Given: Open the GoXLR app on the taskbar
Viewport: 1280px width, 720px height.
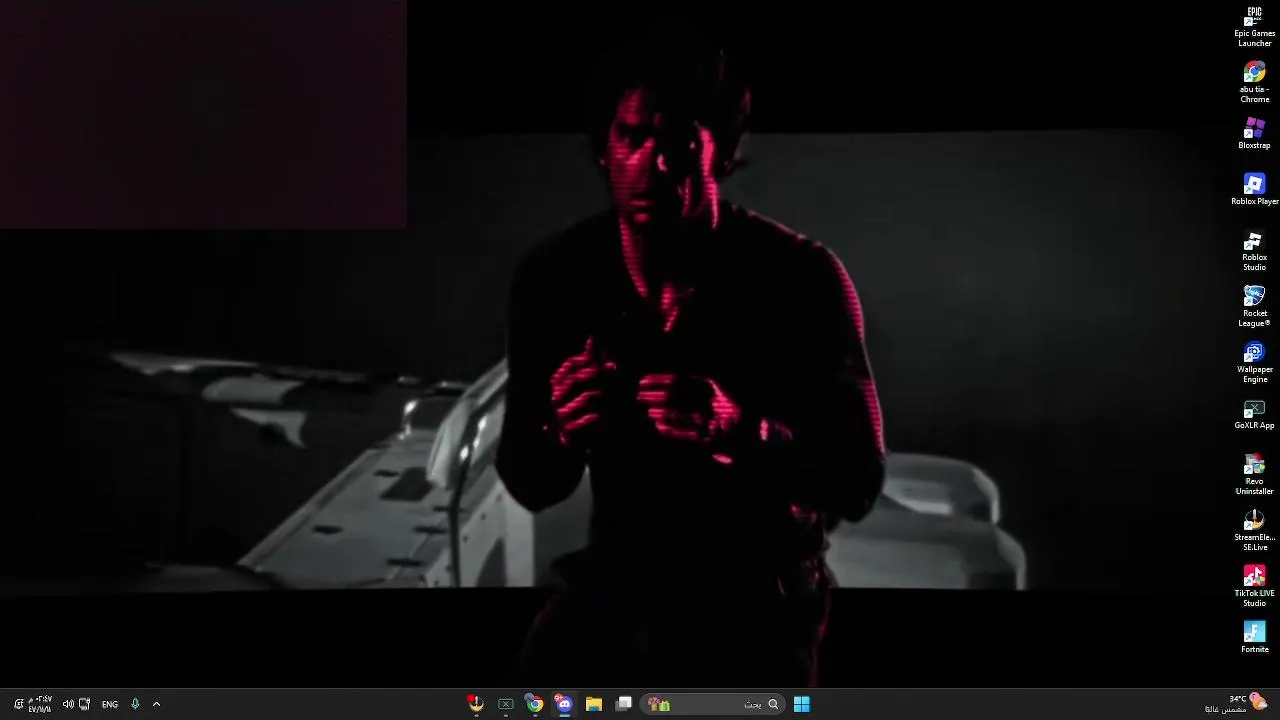Looking at the screenshot, I should 506,704.
